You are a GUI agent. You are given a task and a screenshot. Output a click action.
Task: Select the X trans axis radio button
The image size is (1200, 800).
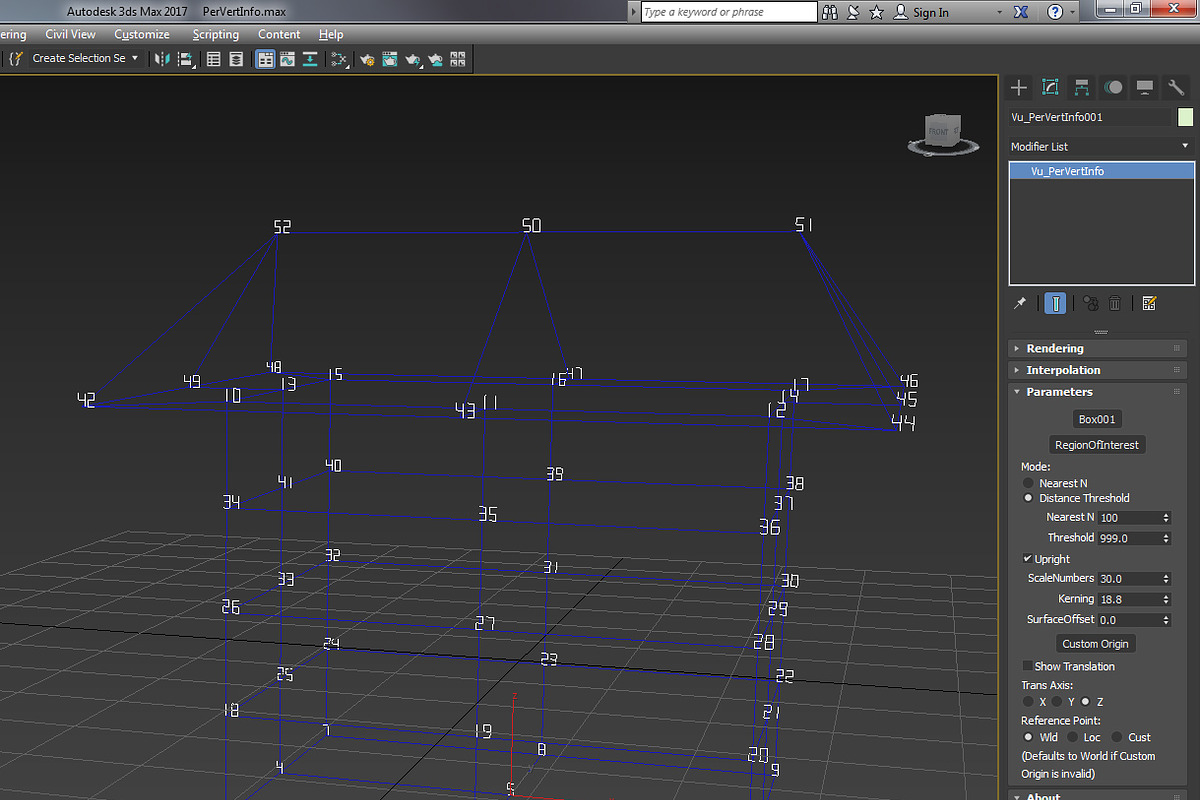(1028, 702)
